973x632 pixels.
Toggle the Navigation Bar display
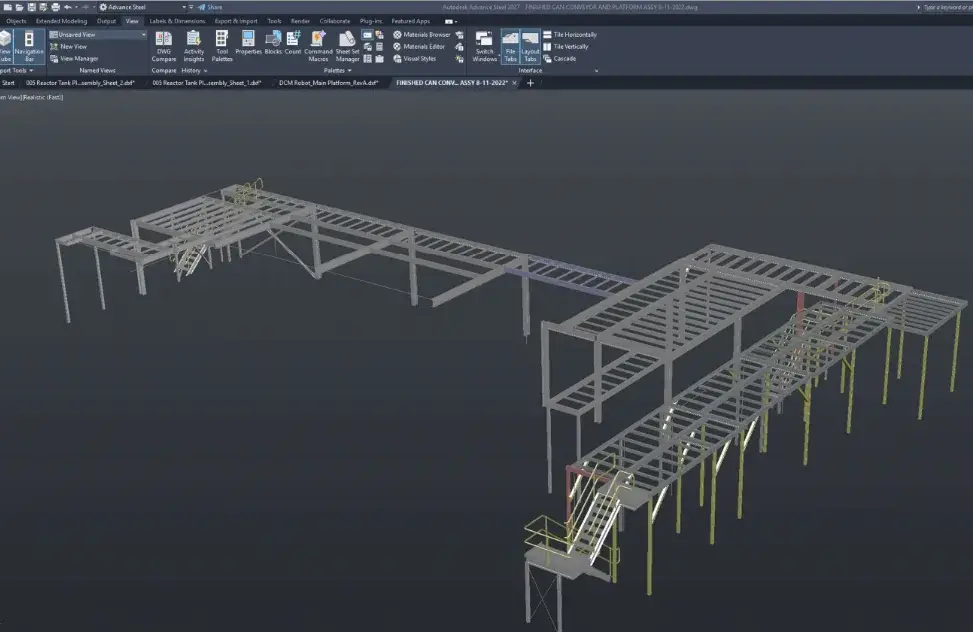[x=29, y=46]
